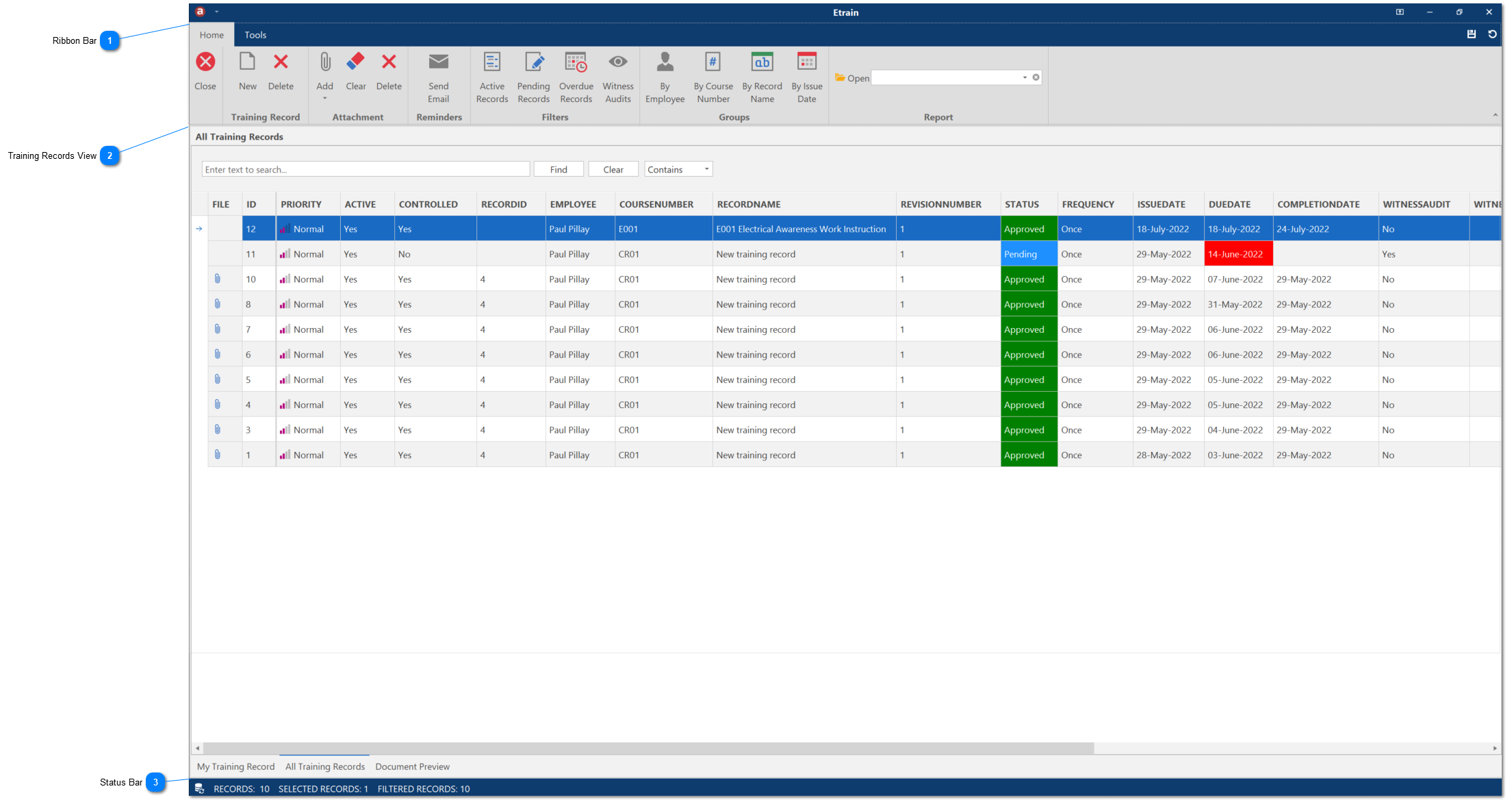Click the 31-May-2022 due date cell

[1238, 304]
